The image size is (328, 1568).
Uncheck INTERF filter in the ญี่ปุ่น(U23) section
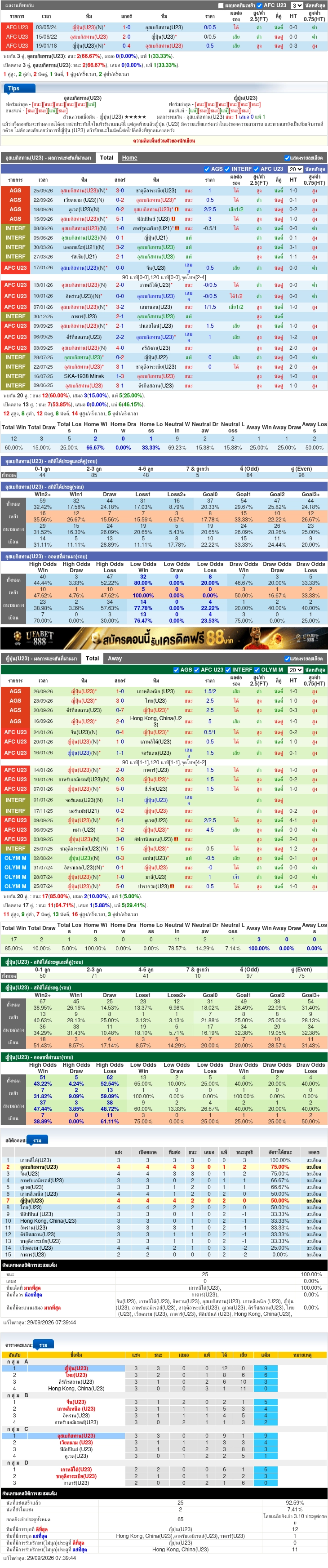[x=228, y=669]
